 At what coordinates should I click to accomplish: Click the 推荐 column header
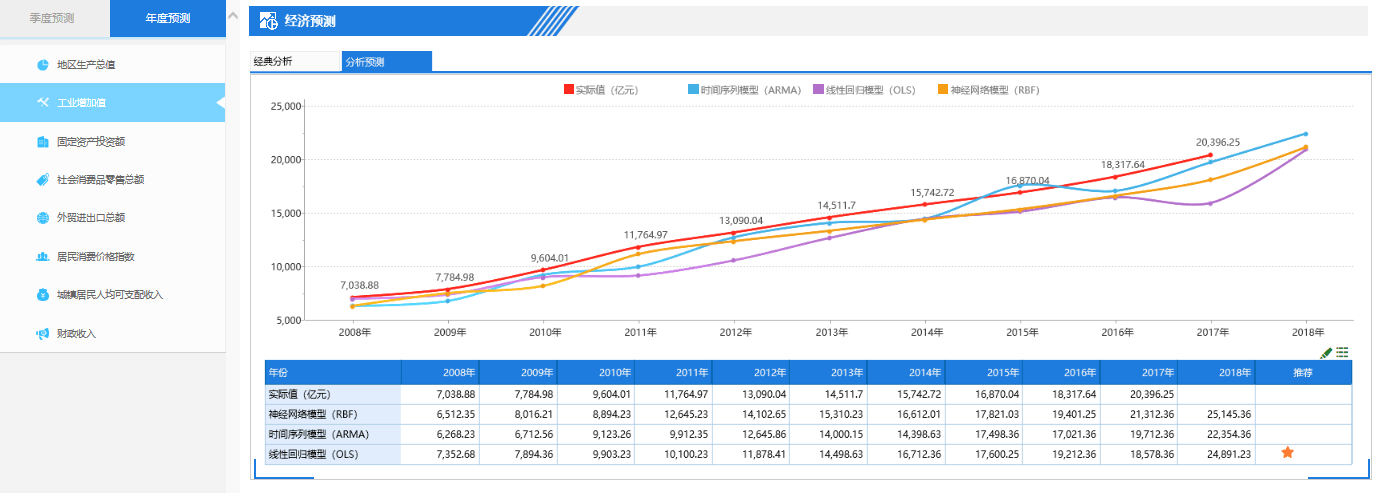tap(1303, 372)
